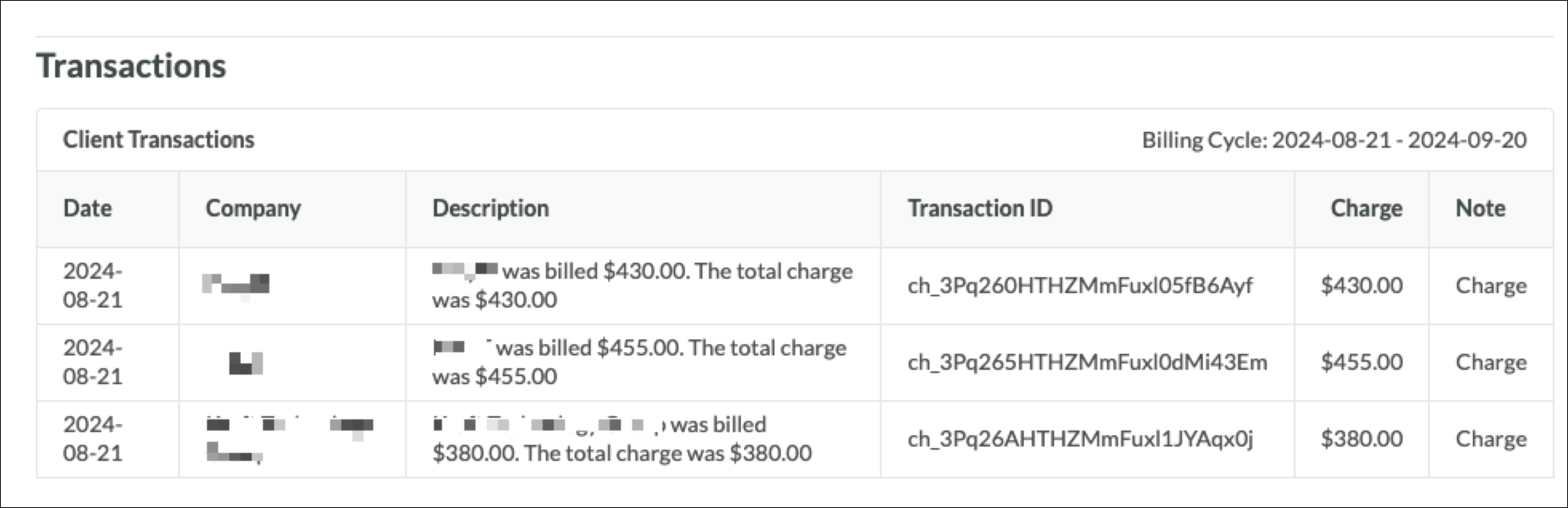The image size is (1568, 508).
Task: Click the Charge column header
Action: (x=1367, y=209)
